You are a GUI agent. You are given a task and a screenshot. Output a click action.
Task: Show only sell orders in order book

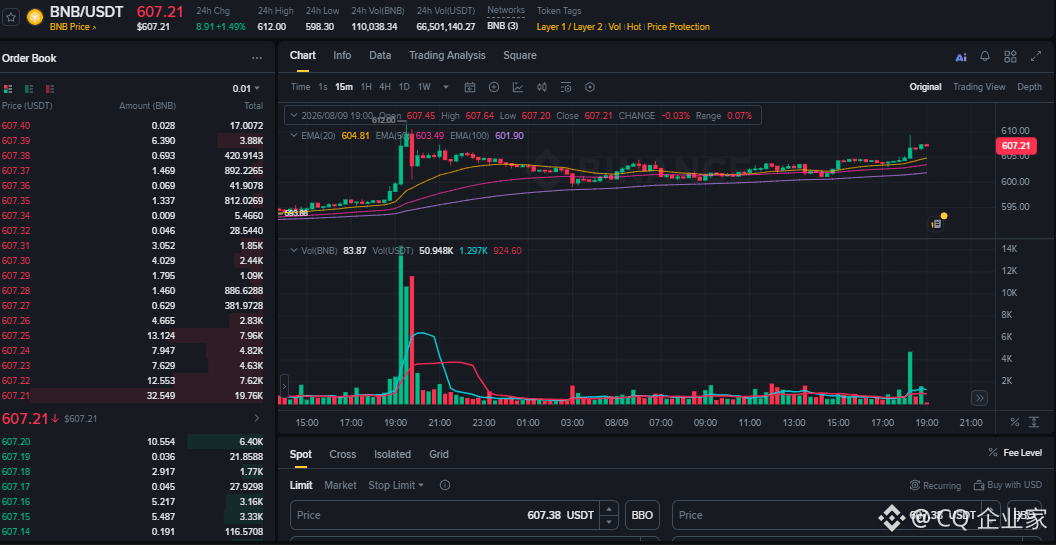49,89
